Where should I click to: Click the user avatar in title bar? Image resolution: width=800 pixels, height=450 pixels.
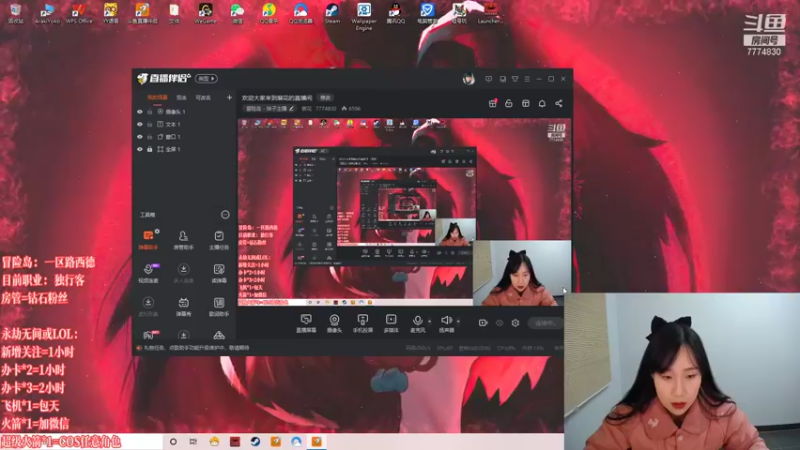(468, 79)
